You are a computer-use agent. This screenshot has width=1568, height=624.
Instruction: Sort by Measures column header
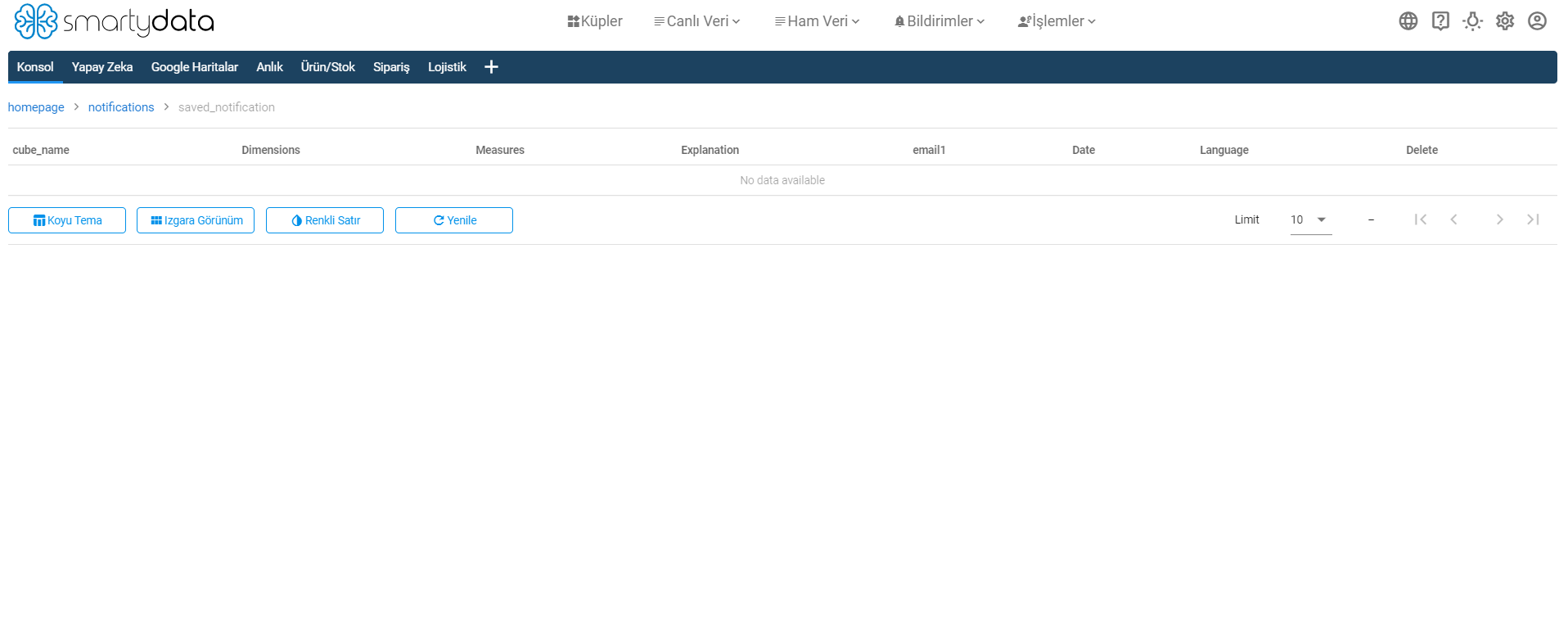tap(500, 150)
